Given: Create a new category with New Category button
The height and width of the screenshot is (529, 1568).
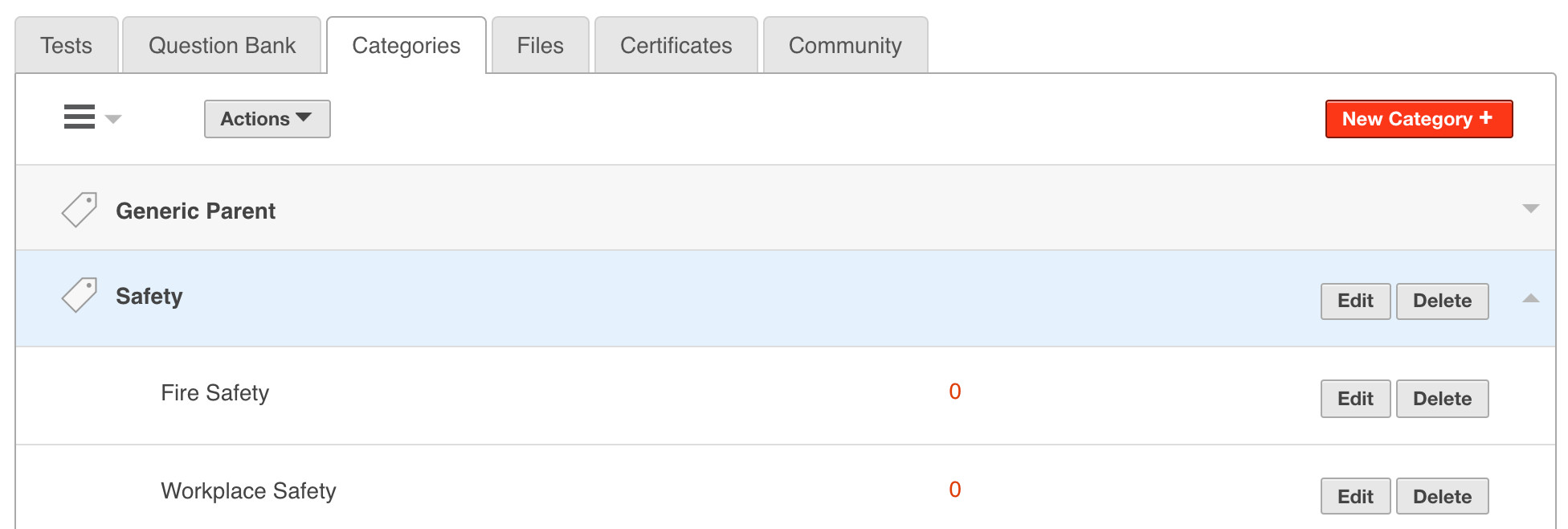Looking at the screenshot, I should [1419, 119].
